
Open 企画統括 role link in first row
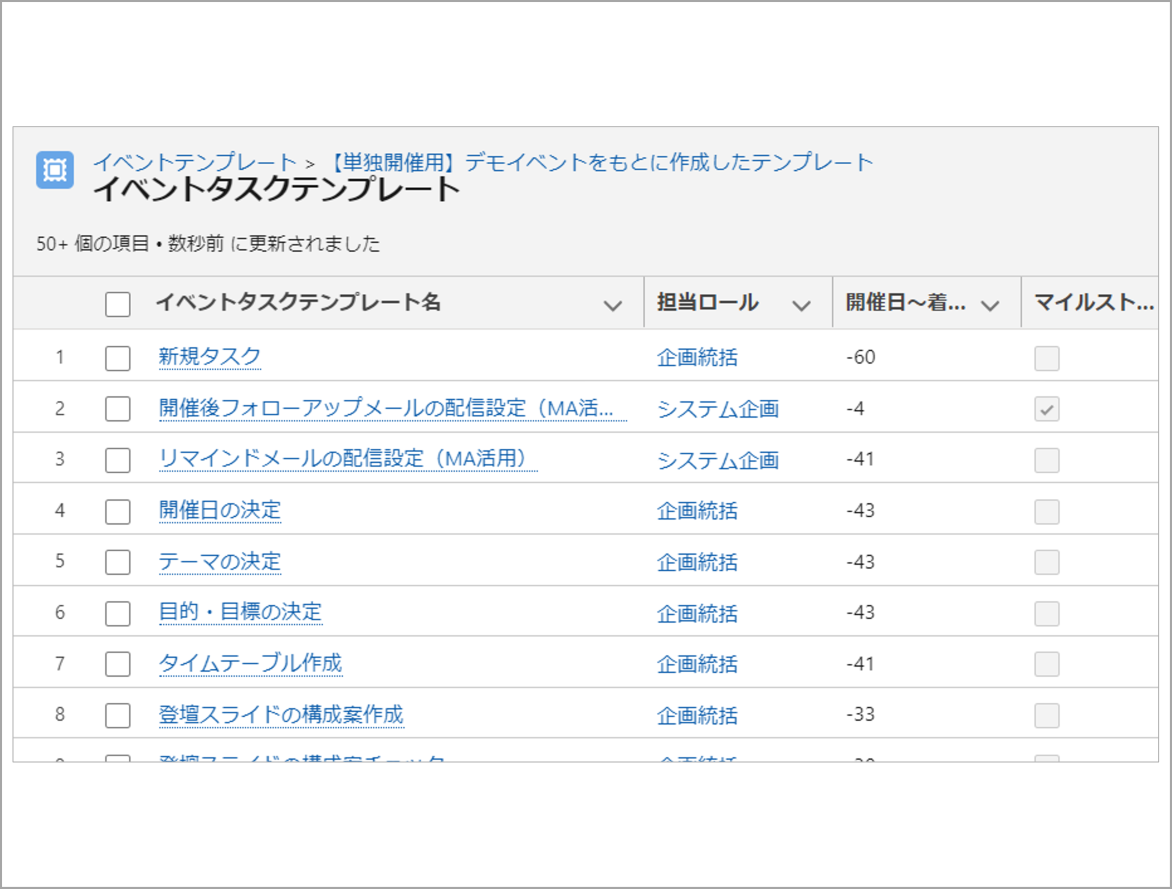pos(697,357)
